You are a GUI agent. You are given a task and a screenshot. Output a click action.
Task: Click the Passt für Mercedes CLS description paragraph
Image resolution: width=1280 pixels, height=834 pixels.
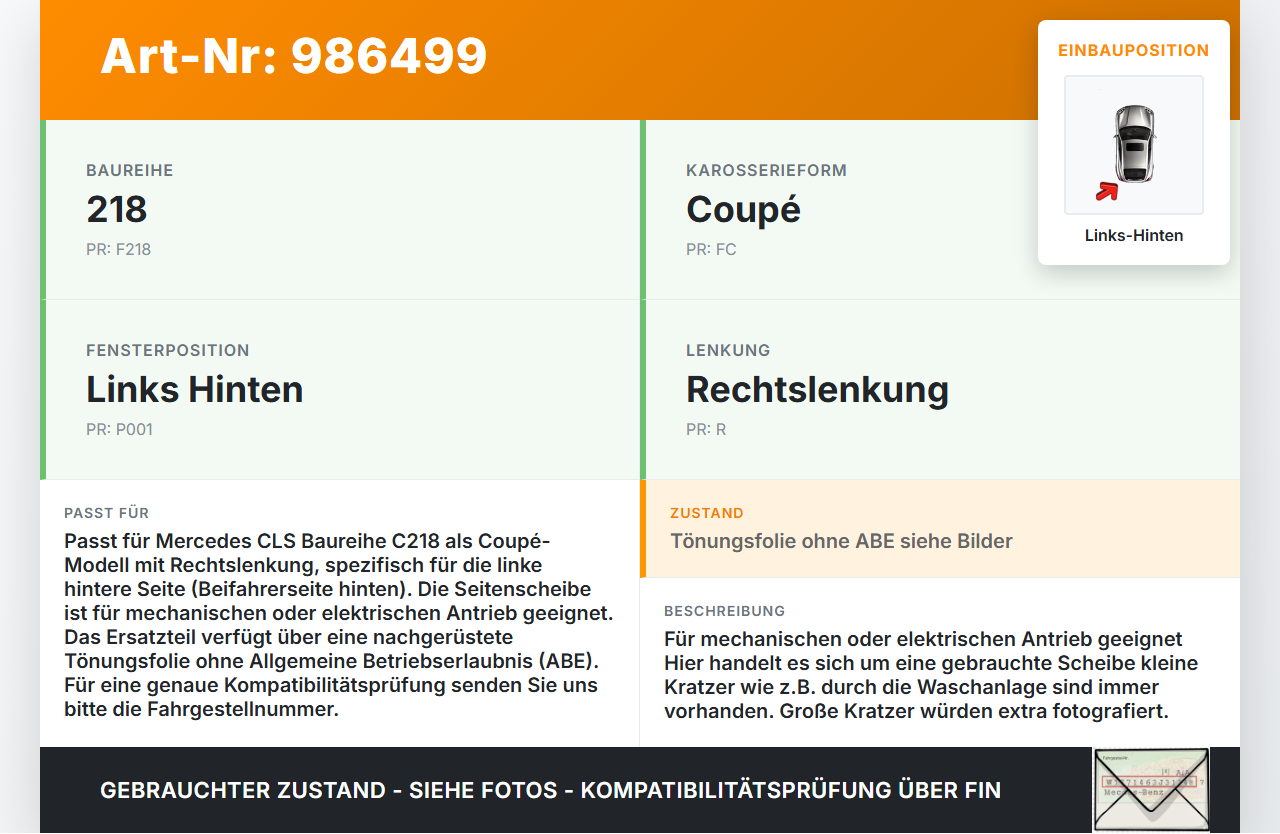click(x=339, y=625)
